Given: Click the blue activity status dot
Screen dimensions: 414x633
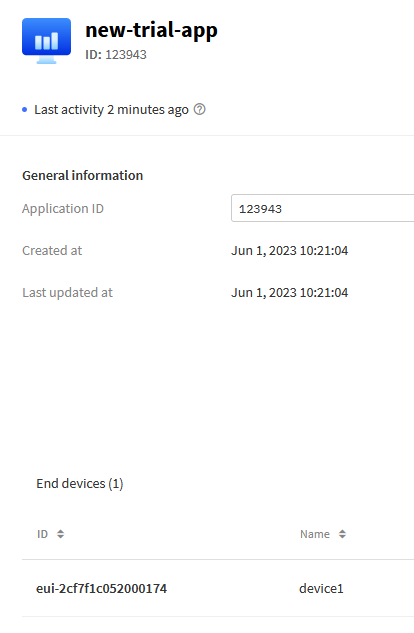Looking at the screenshot, I should [25, 109].
